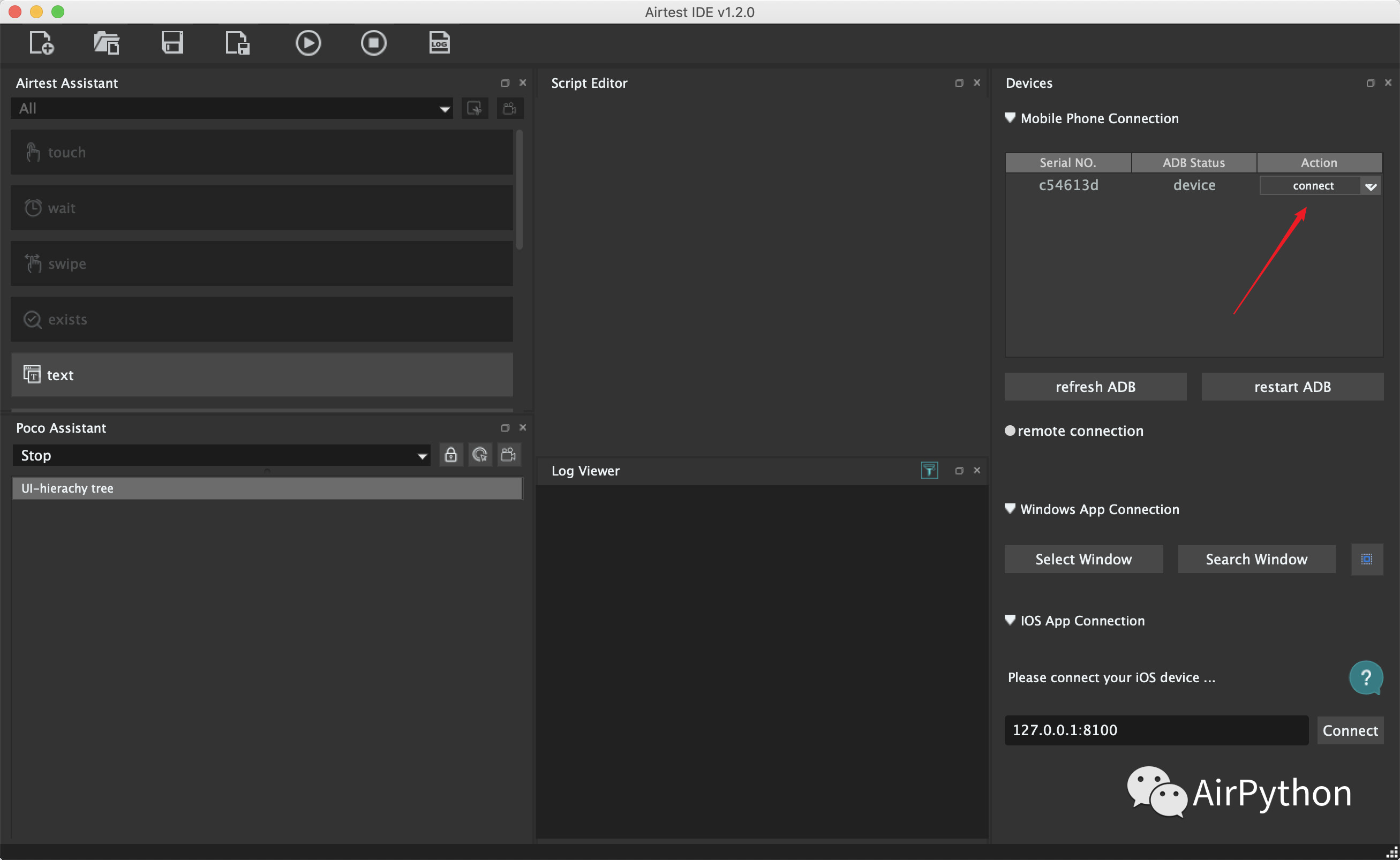Collapse the Mobile Phone Connection section
The image size is (1400, 860).
[x=1010, y=118]
